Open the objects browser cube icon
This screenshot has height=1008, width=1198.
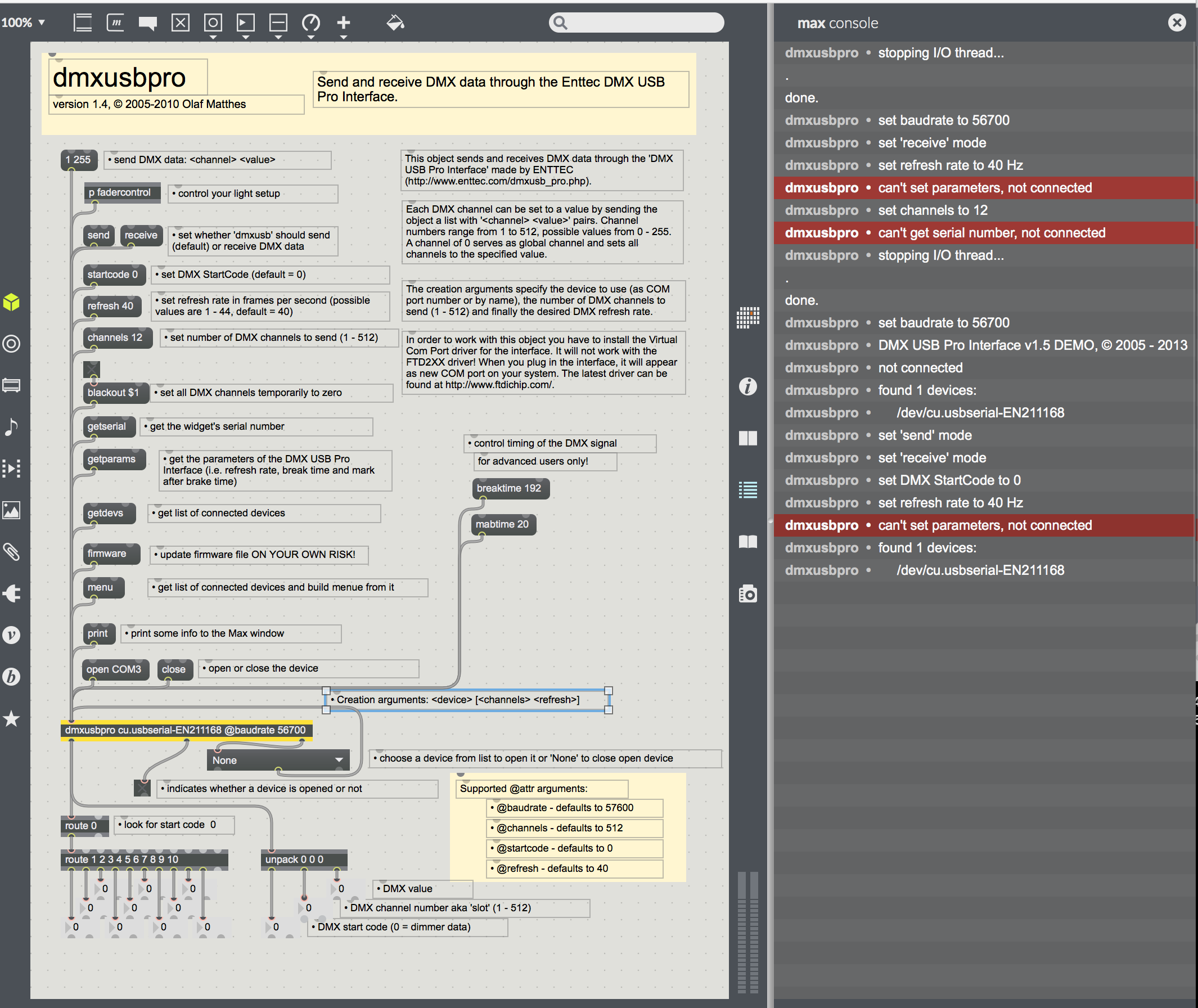[11, 301]
